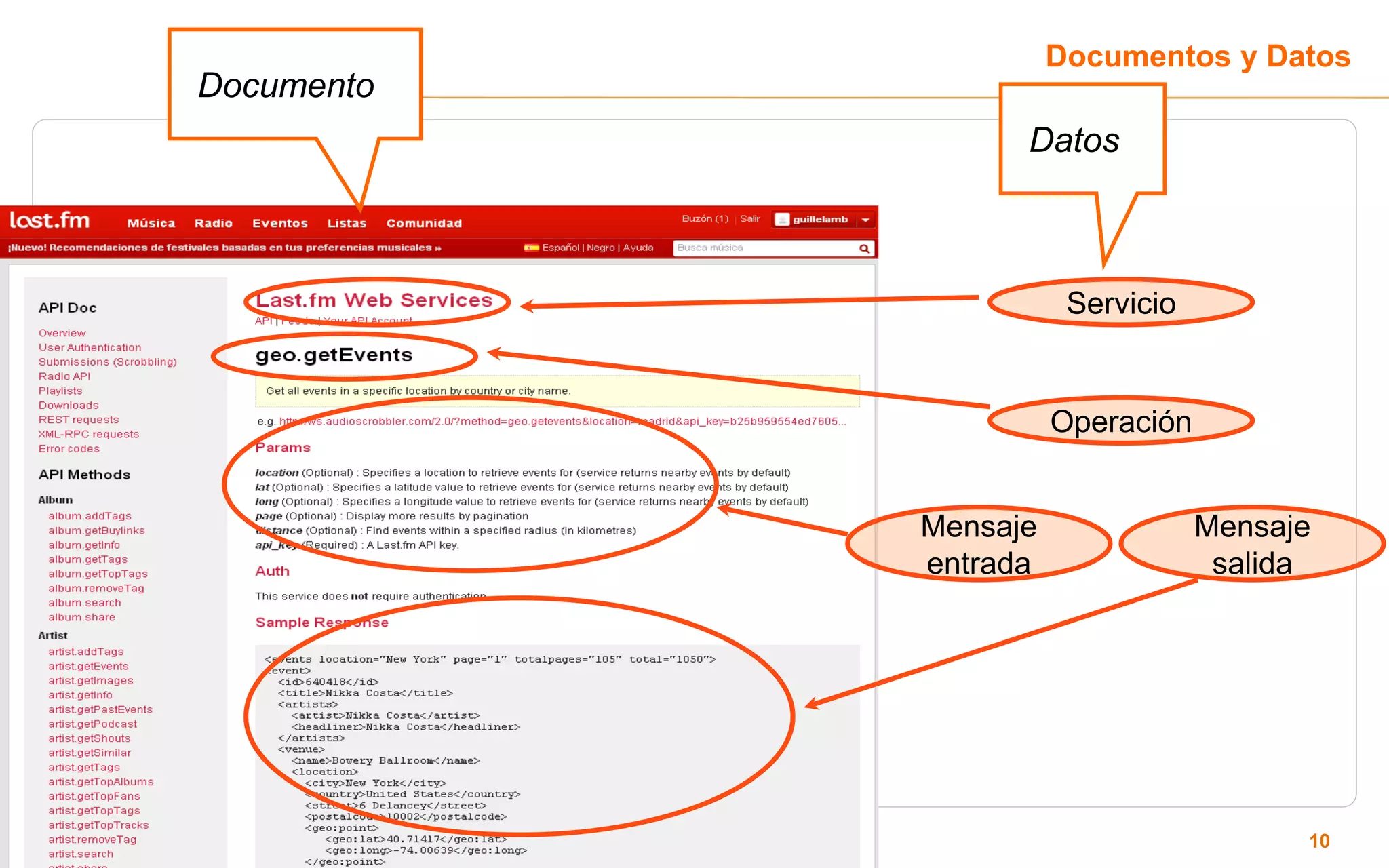
Task: Click the guillelamb user avatar icon
Action: coord(783,220)
